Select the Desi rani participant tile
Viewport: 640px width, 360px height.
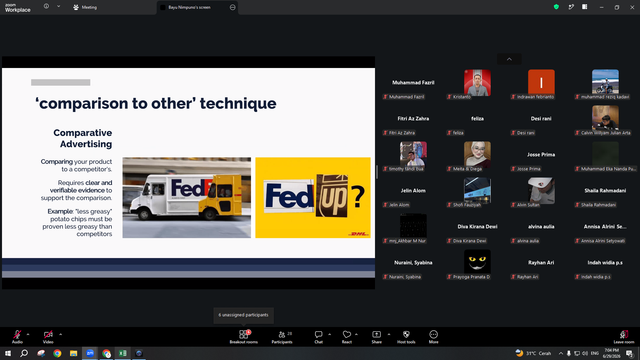pos(541,120)
